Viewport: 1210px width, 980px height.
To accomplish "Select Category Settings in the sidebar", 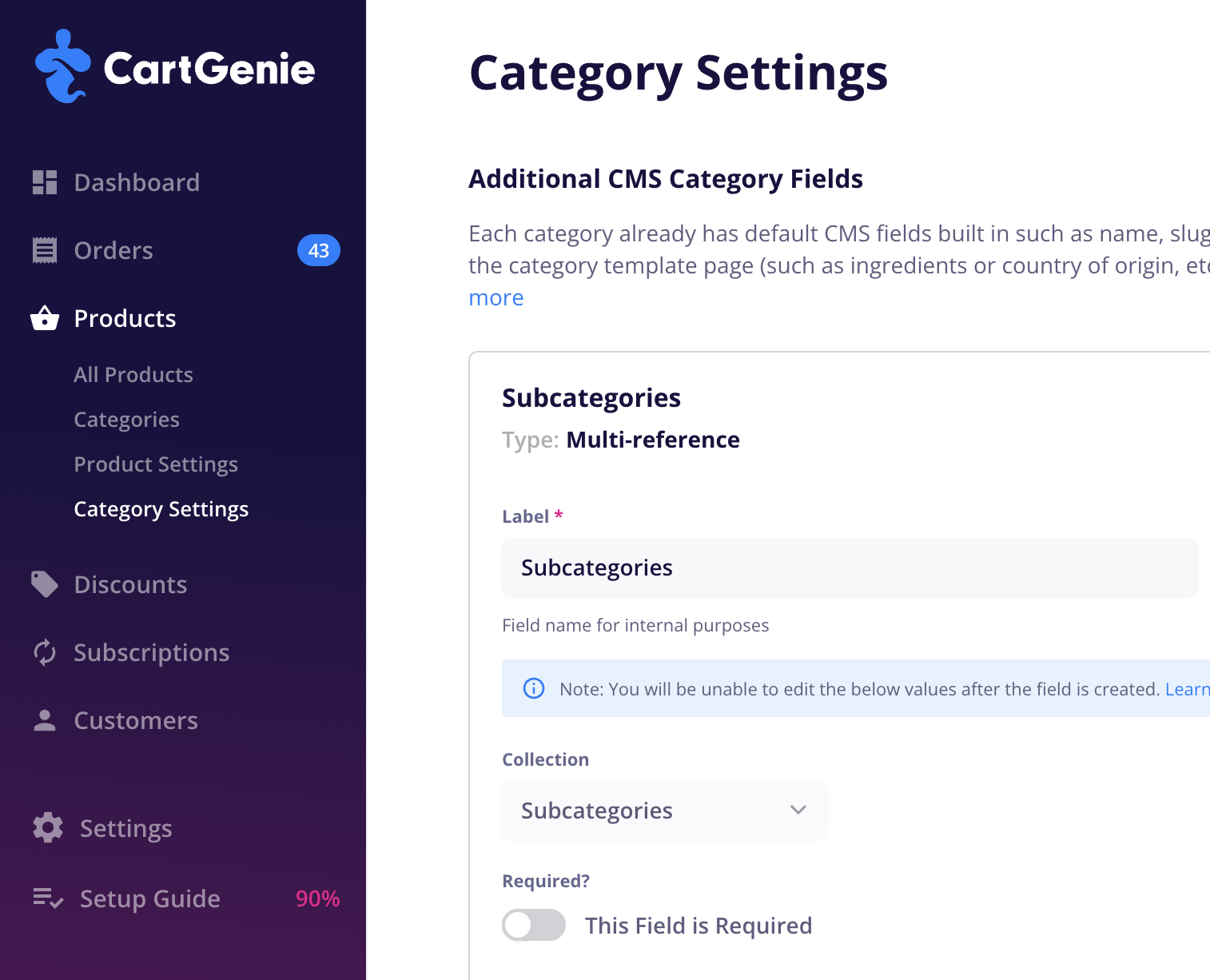I will pos(161,509).
